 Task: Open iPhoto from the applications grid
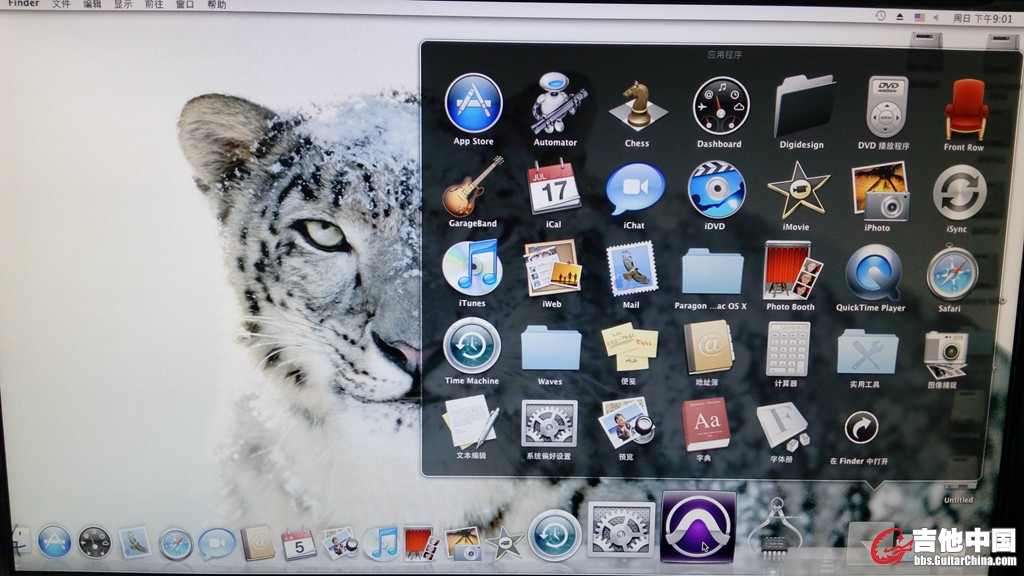coord(880,192)
